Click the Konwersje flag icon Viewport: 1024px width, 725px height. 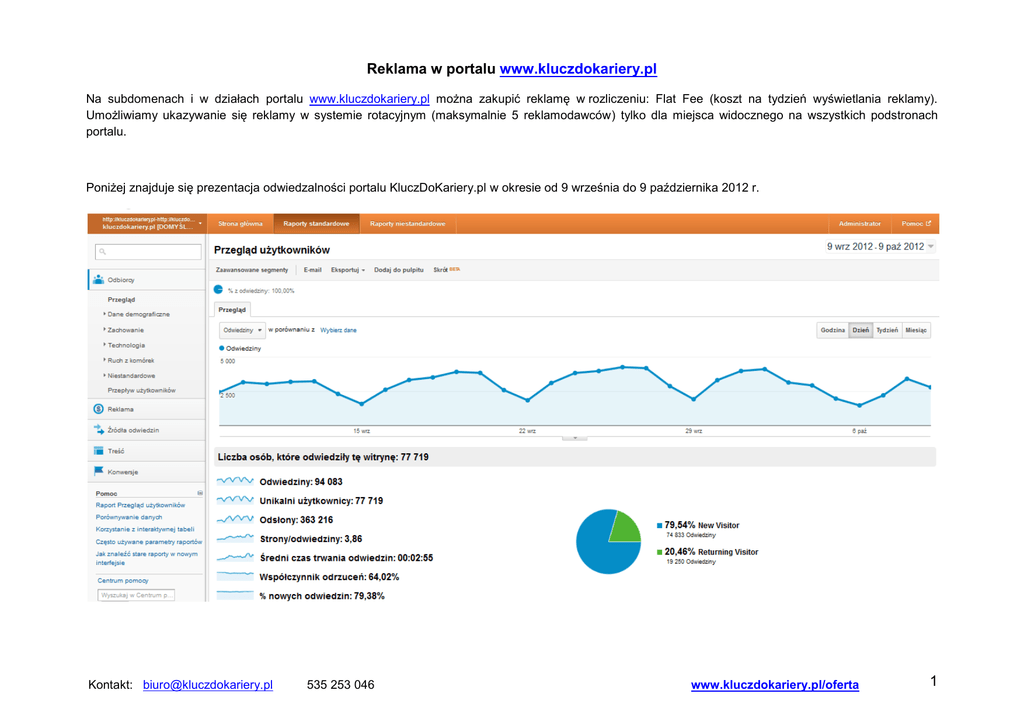[x=98, y=472]
